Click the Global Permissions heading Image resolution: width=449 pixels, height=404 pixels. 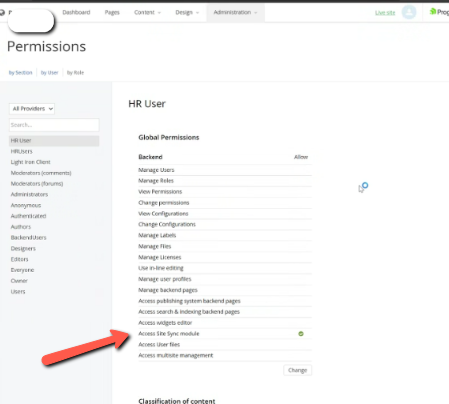(169, 137)
